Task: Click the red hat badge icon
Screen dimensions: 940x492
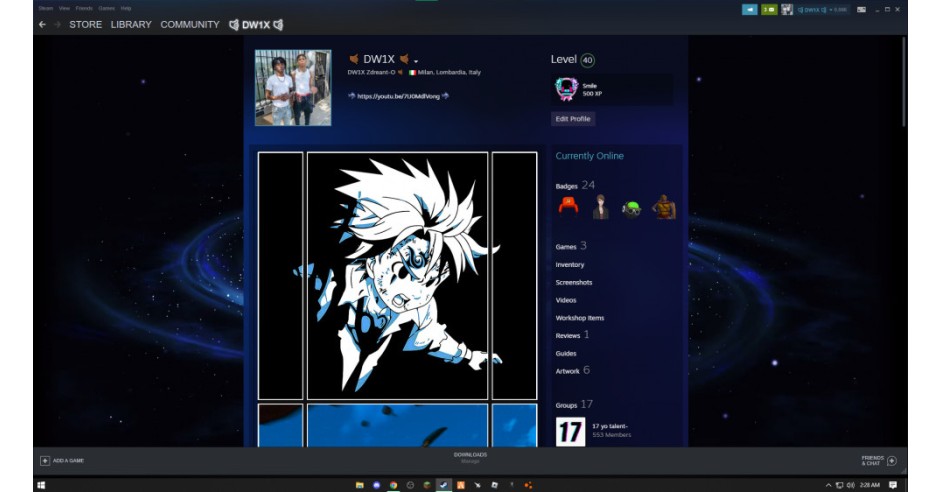Action: pos(568,207)
